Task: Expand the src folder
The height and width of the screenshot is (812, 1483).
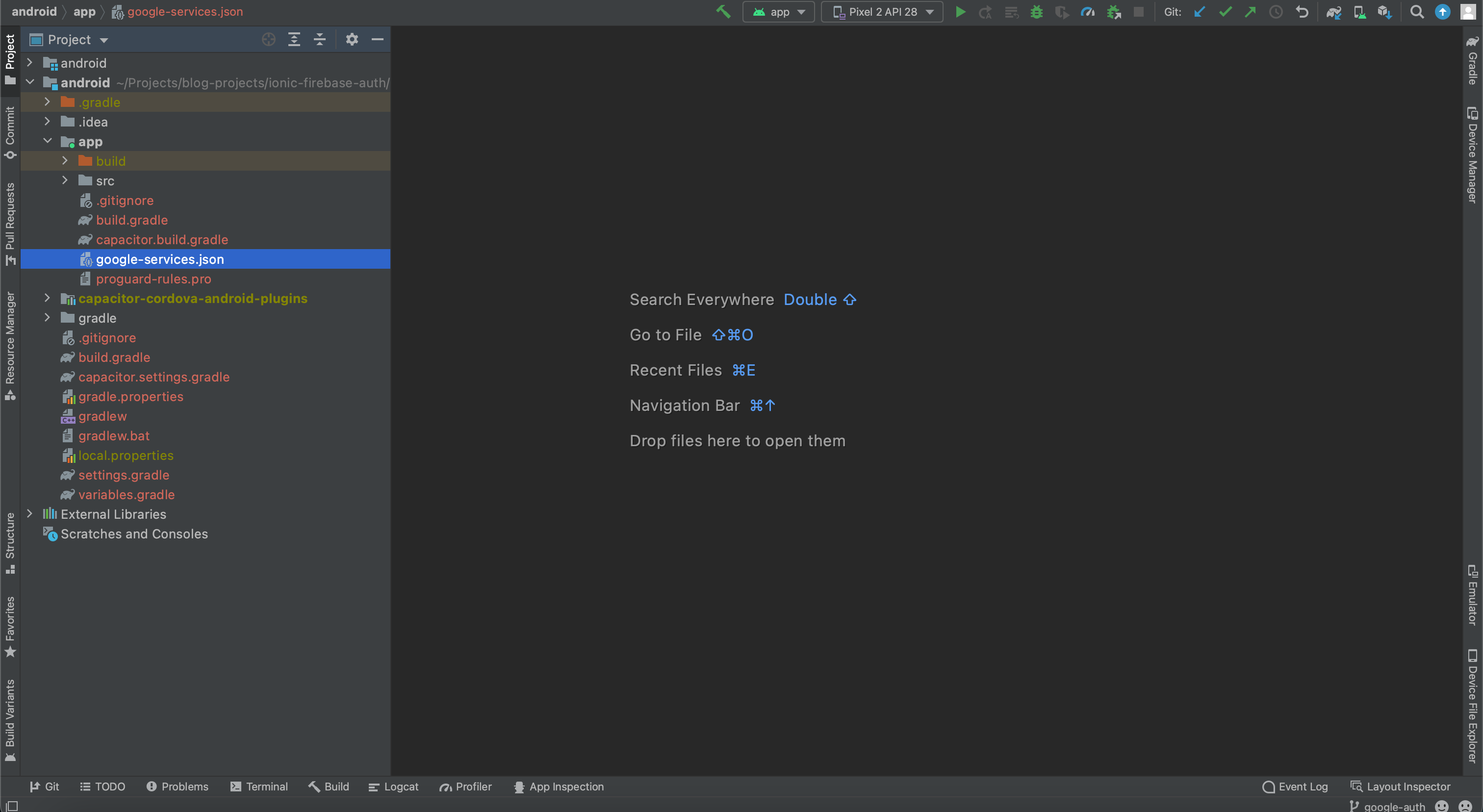Action: coord(64,179)
